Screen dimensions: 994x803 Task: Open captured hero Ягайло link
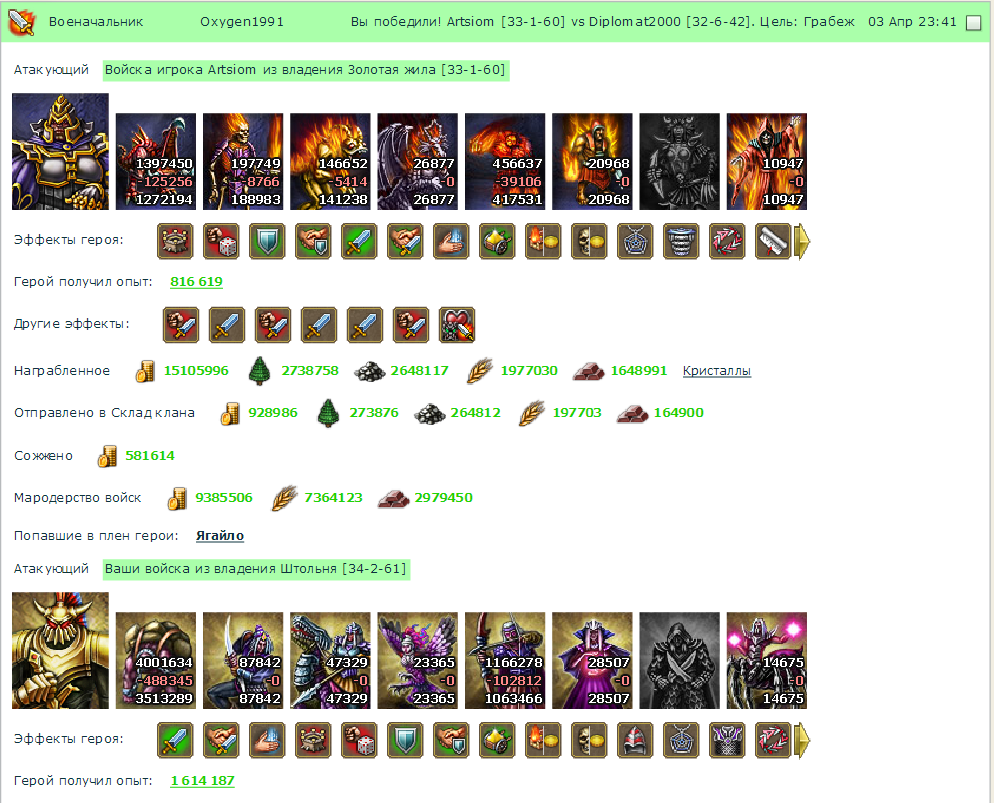tap(219, 536)
